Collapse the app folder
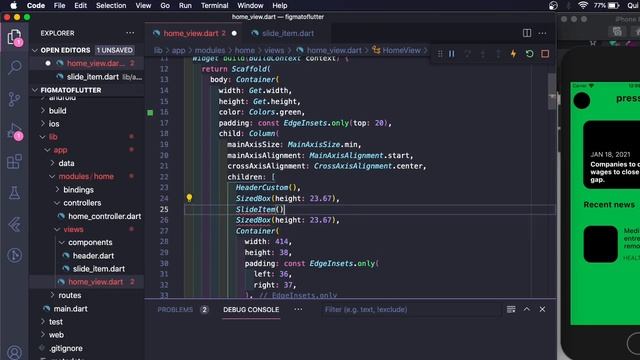 click(x=48, y=150)
